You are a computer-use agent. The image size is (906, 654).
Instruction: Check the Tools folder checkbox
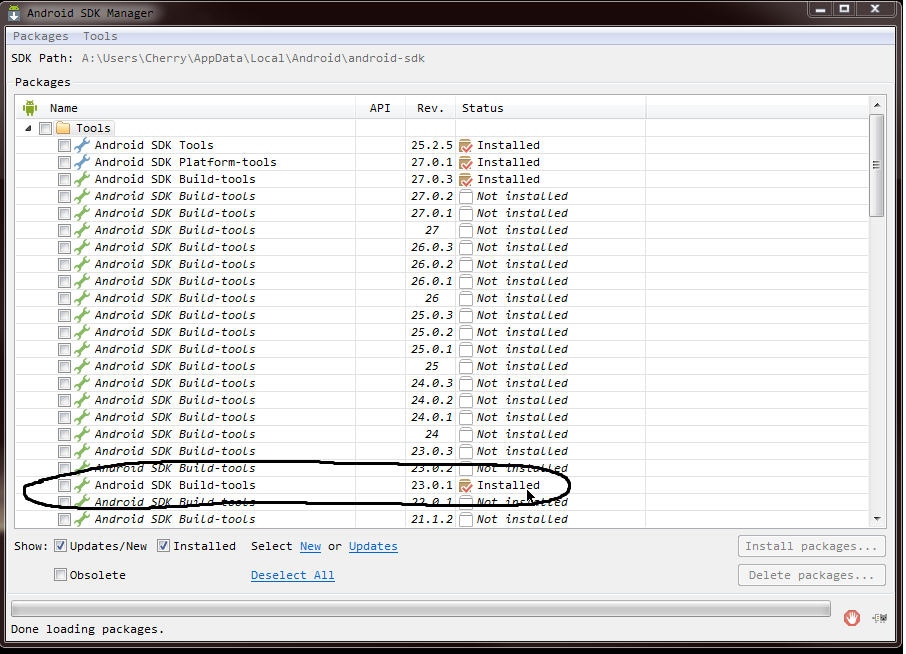click(46, 128)
